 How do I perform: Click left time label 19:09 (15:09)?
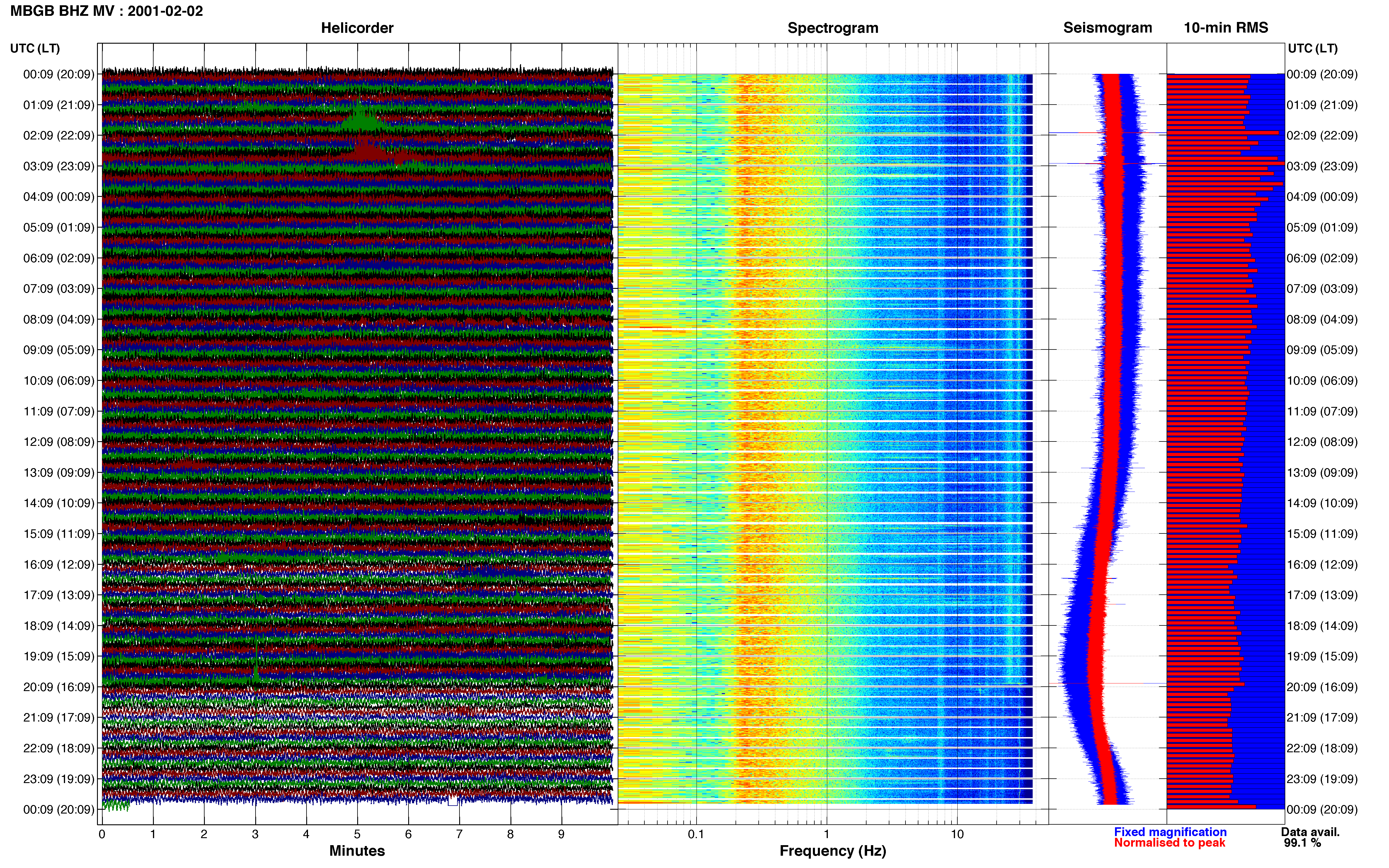[59, 656]
